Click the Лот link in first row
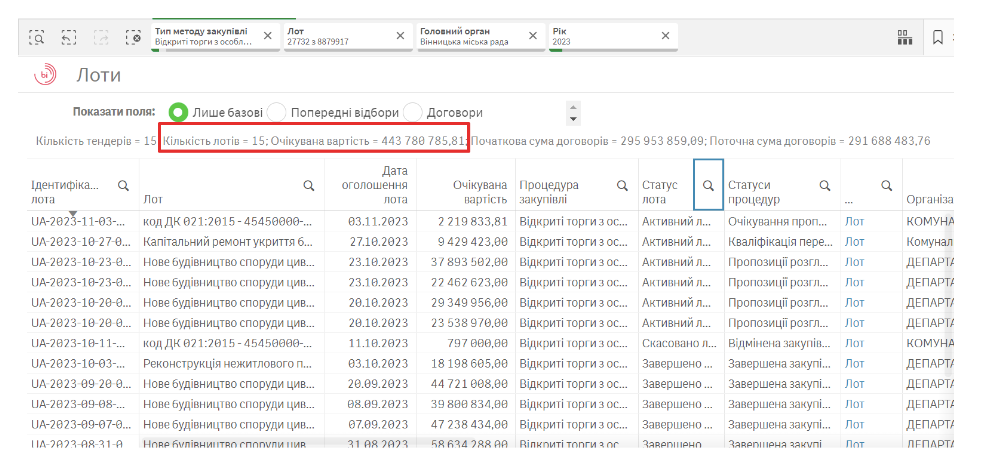The height and width of the screenshot is (466, 981). (854, 221)
